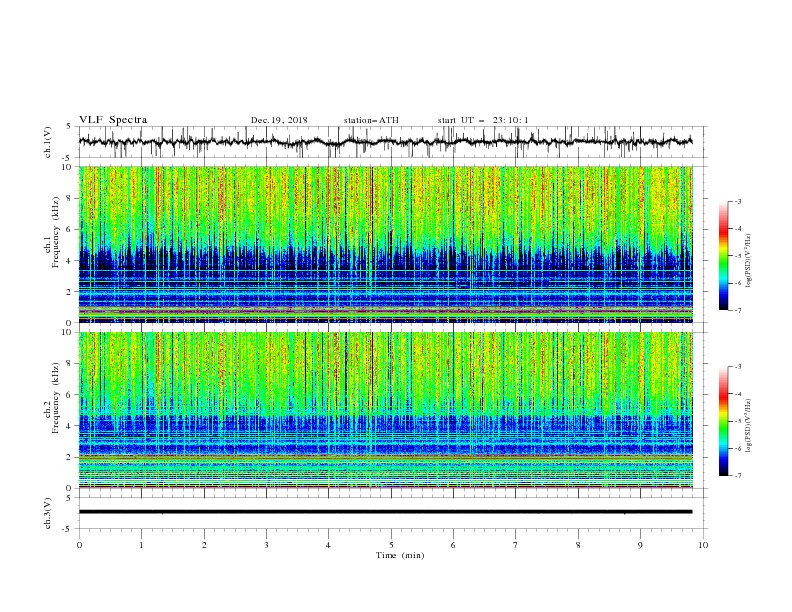Click time axis tick label "2"
The width and height of the screenshot is (792, 612).
204,545
